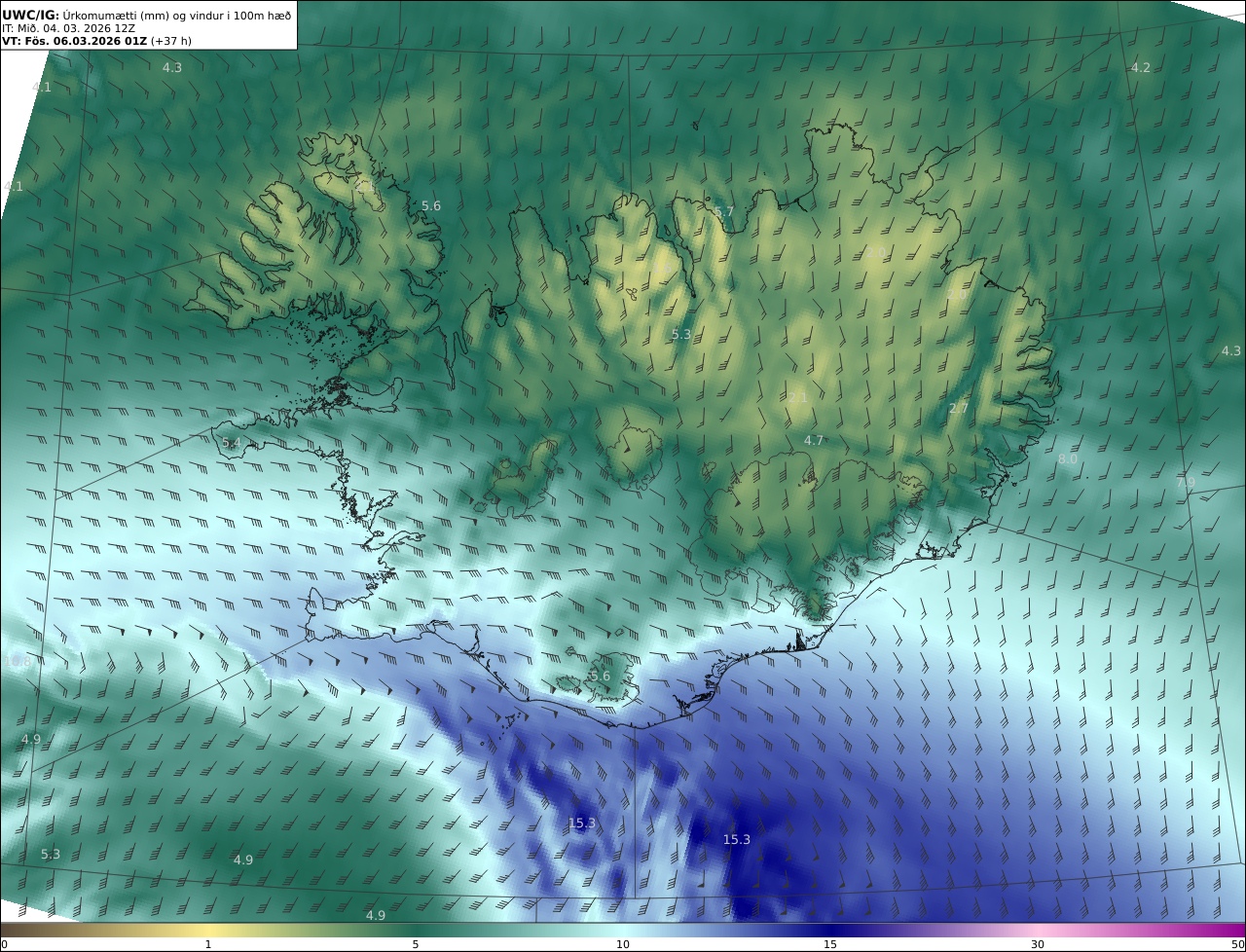
Task: Select the '4.2' value label on the map
Action: pos(1141,67)
